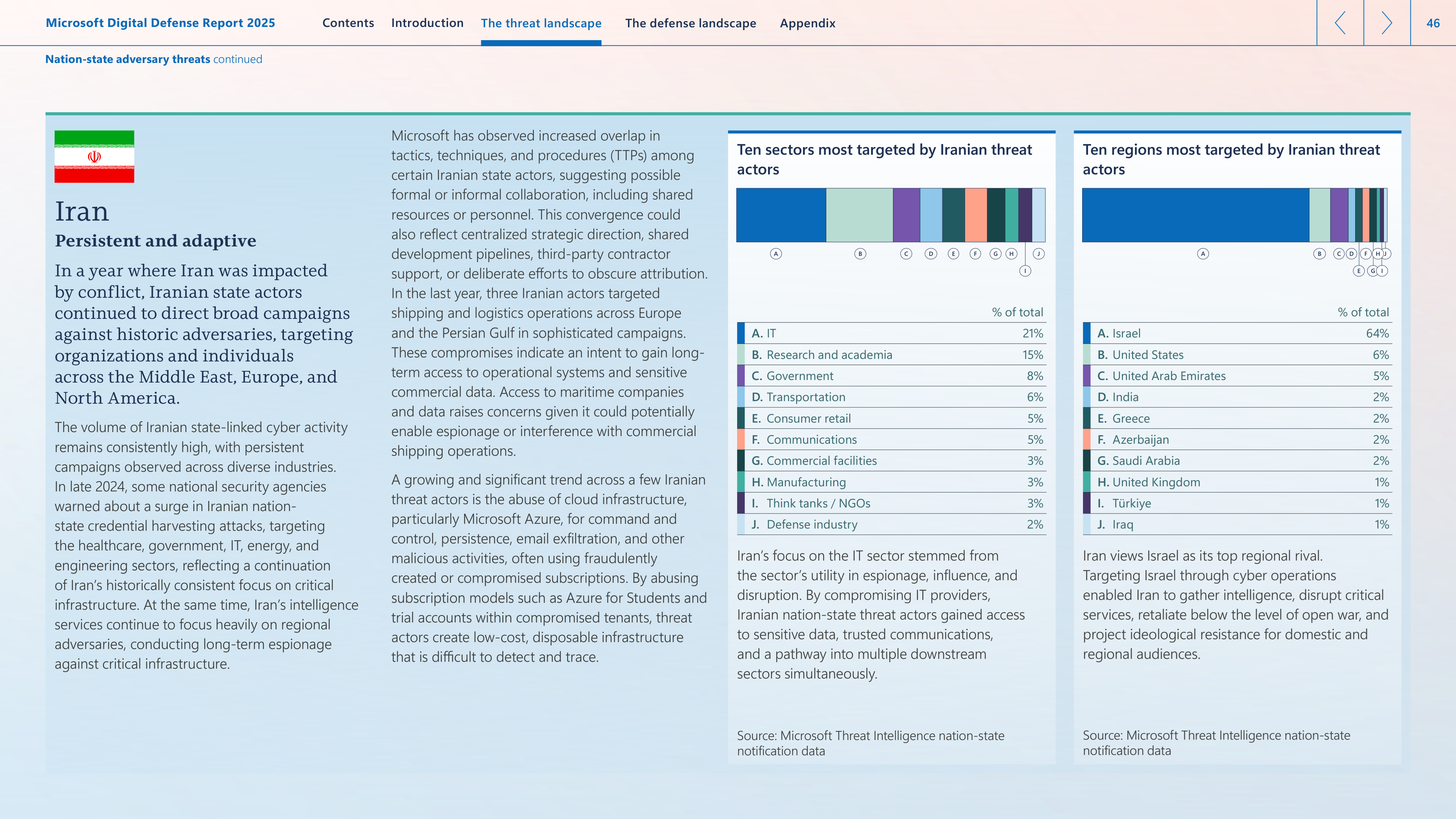This screenshot has width=1456, height=819.
Task: Click circled C marker under sectors chart
Action: point(906,254)
